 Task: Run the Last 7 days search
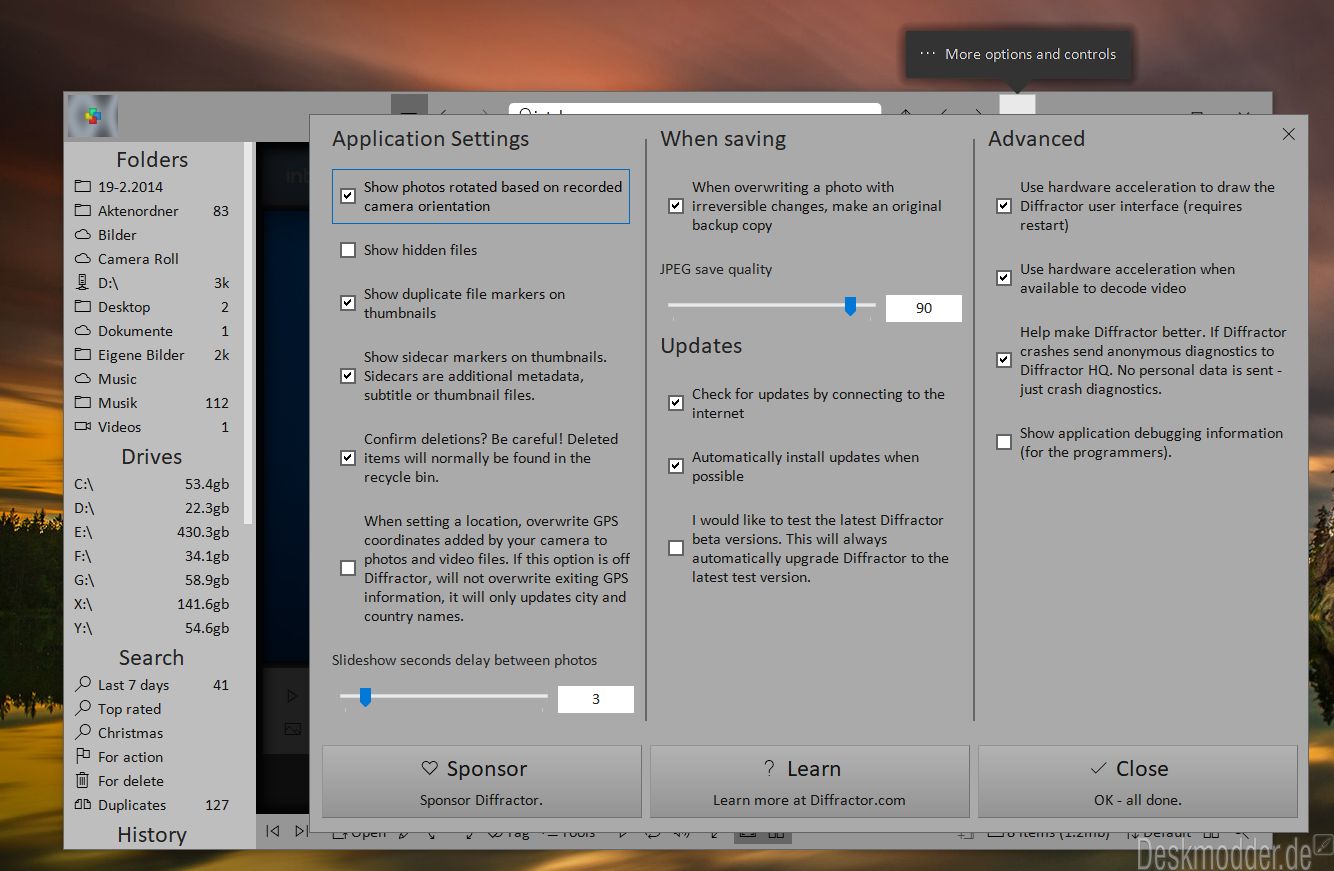(152, 685)
